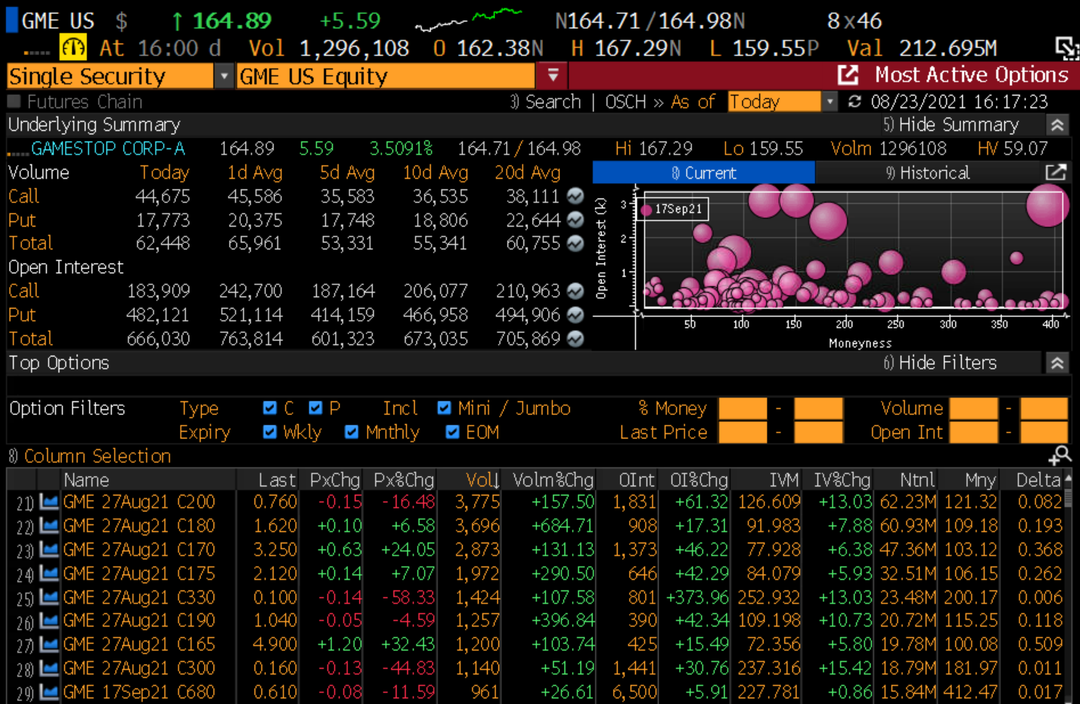Open chart icon for GME 27Aug21 C200
1080x704 pixels.
(48, 501)
